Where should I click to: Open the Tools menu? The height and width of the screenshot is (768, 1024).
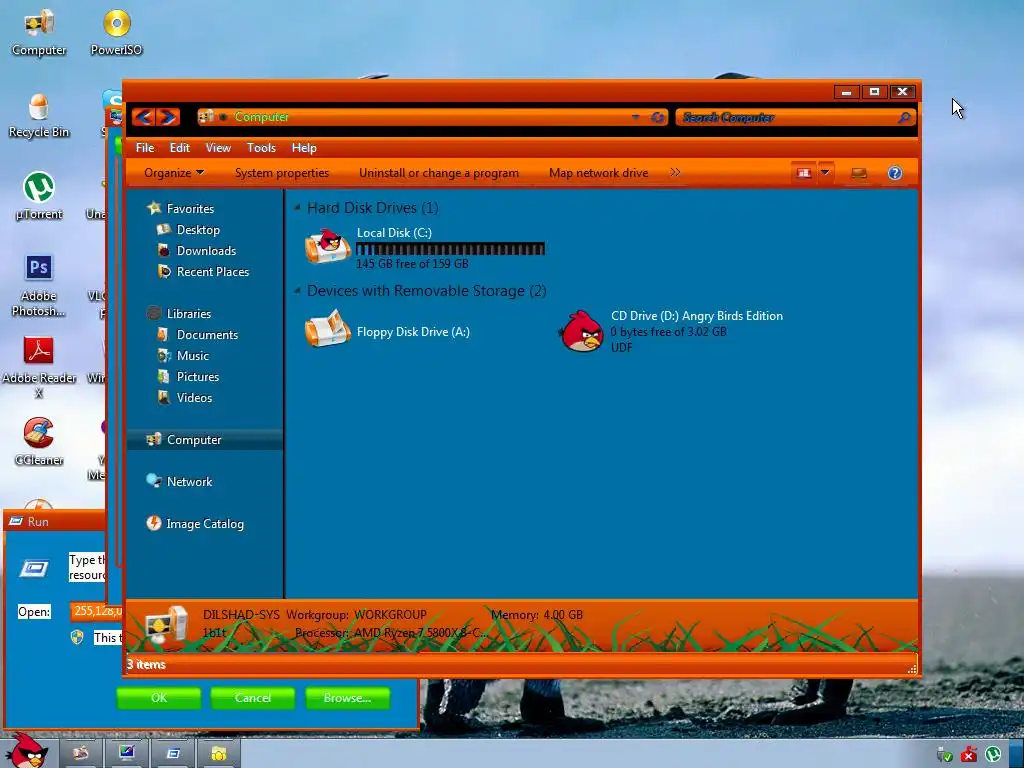(x=261, y=148)
